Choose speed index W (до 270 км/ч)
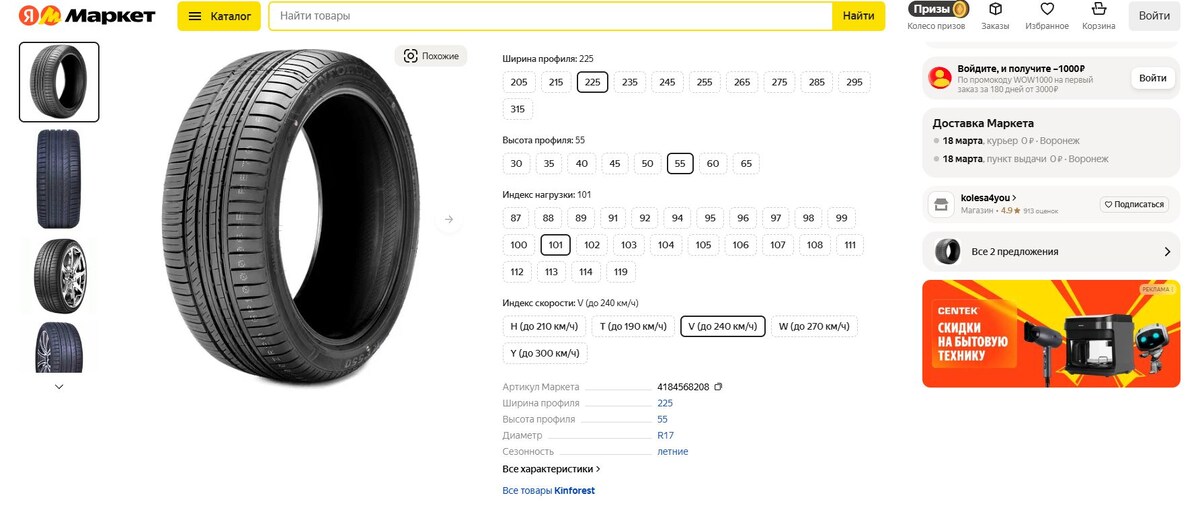Viewport: 1200px width, 510px height. pyautogui.click(x=814, y=326)
